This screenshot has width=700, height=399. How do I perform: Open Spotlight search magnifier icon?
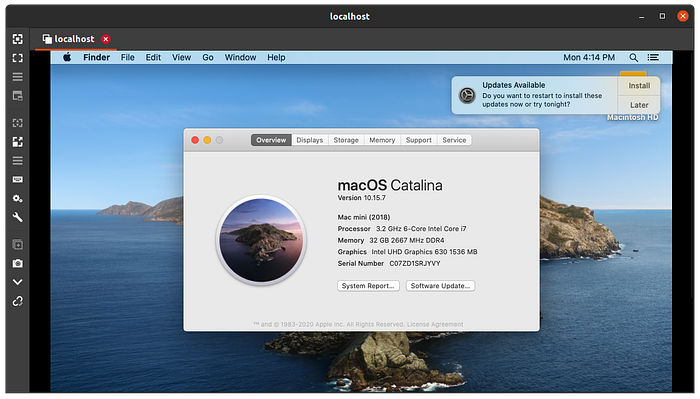(x=633, y=58)
